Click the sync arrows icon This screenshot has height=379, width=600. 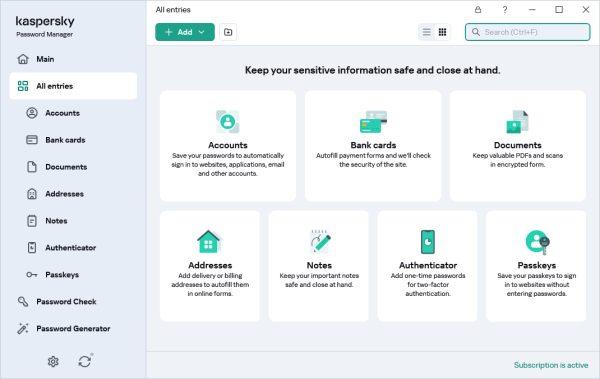coord(85,361)
